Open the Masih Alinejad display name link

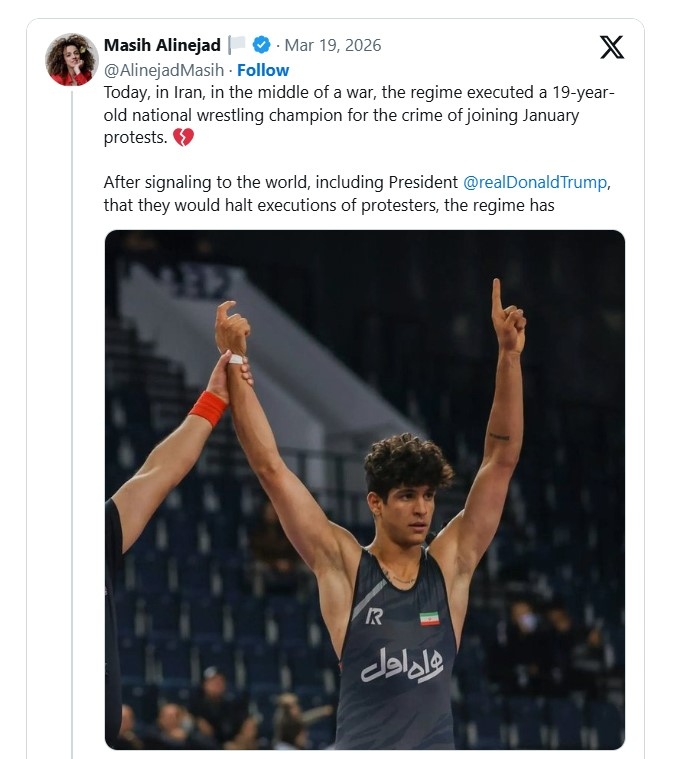162,45
